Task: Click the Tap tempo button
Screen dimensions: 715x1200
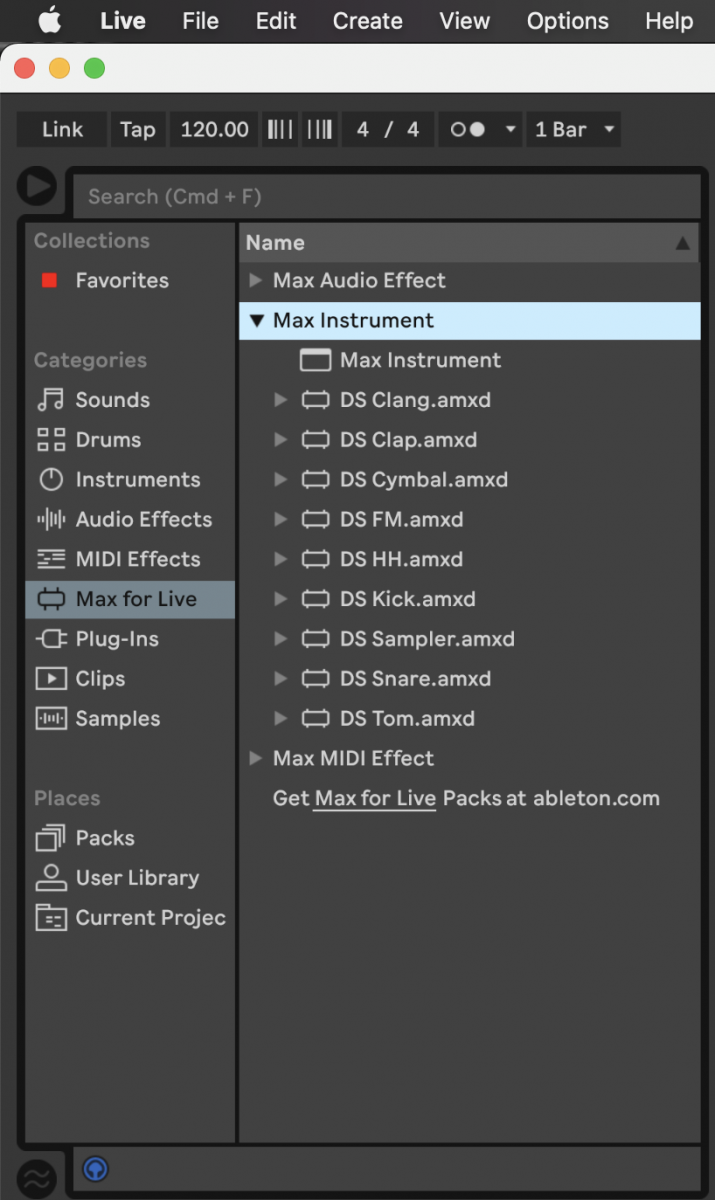Action: coord(138,129)
